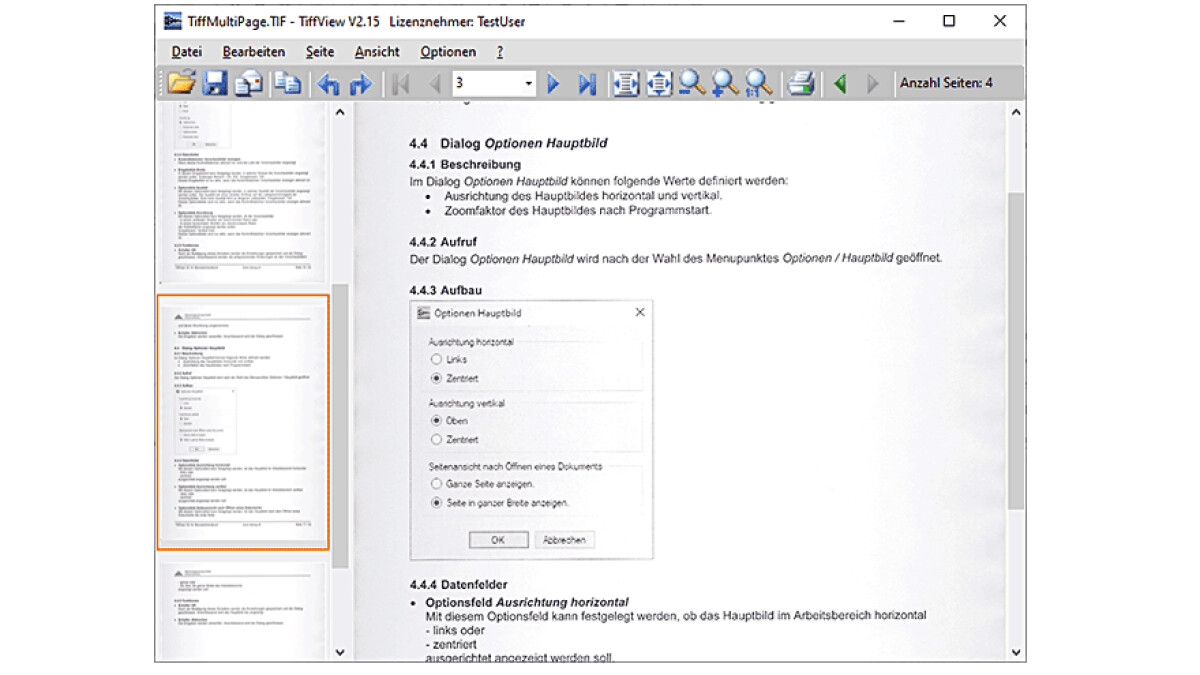Click the copy pages toolbar icon
1200x675 pixels.
(x=288, y=84)
